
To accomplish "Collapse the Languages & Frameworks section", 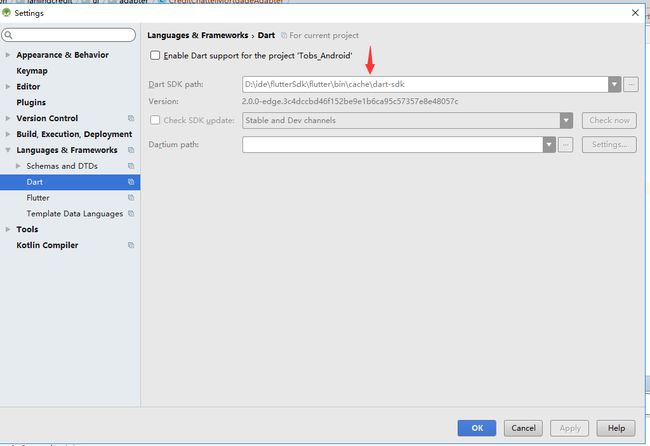I will pyautogui.click(x=7, y=150).
